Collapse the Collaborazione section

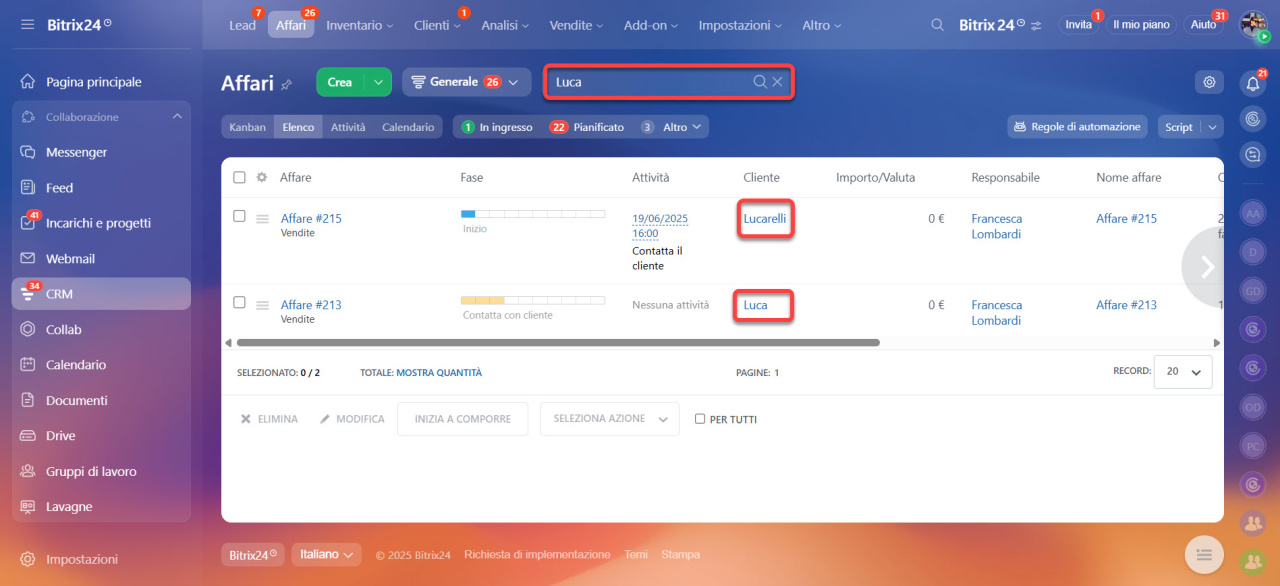[177, 117]
